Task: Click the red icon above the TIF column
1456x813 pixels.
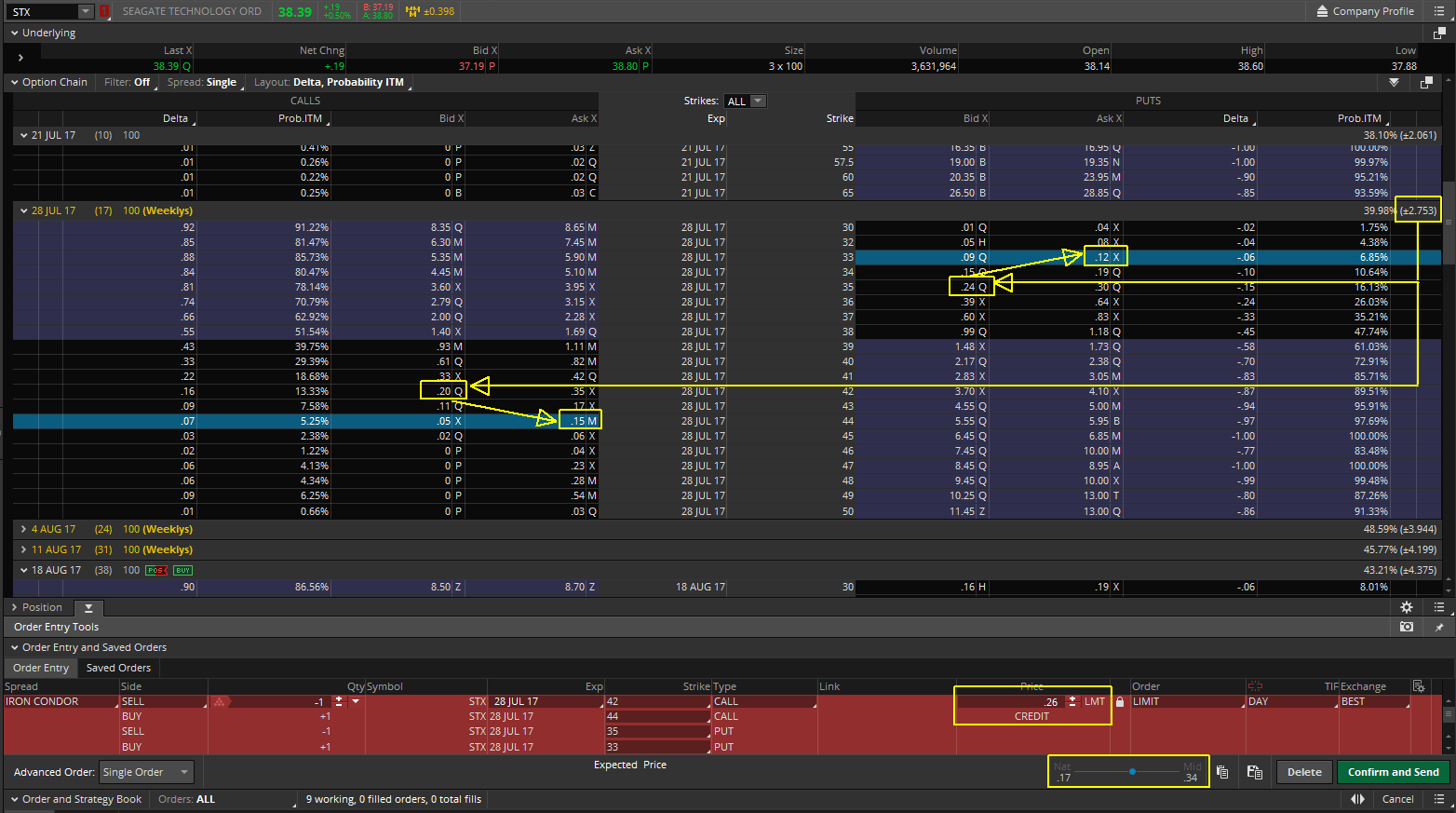Action: coord(1255,686)
